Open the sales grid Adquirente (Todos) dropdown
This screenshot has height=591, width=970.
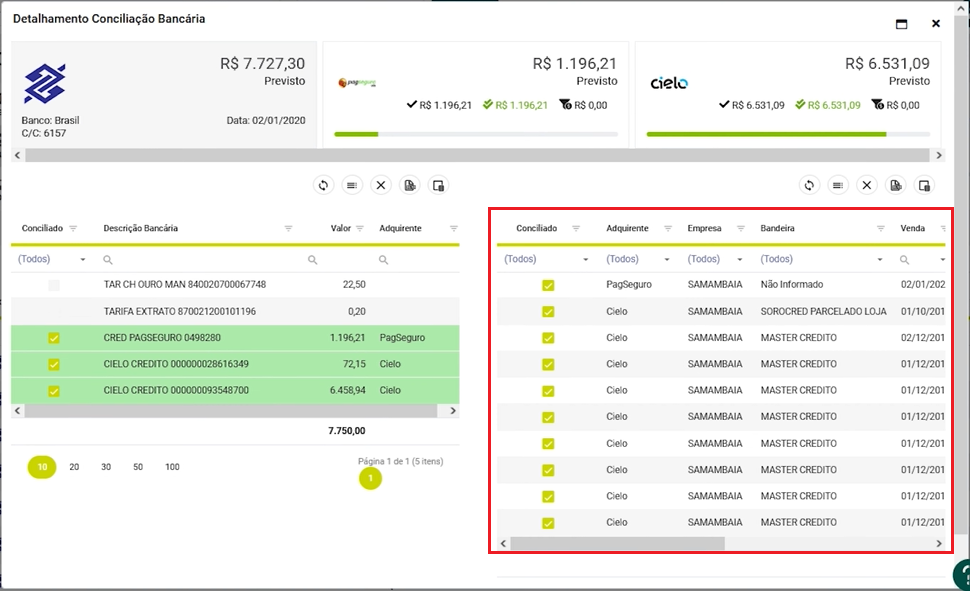(x=667, y=259)
